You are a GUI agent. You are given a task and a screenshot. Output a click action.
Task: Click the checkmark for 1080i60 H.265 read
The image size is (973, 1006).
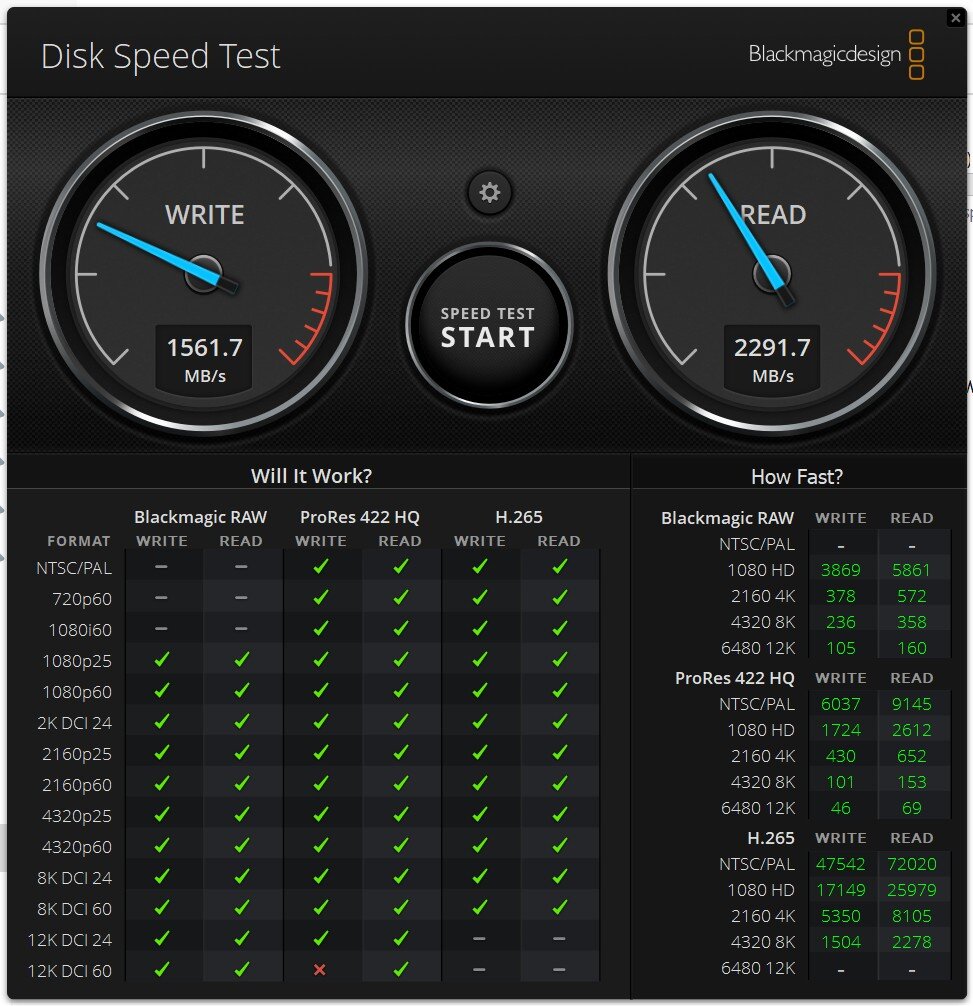[559, 628]
